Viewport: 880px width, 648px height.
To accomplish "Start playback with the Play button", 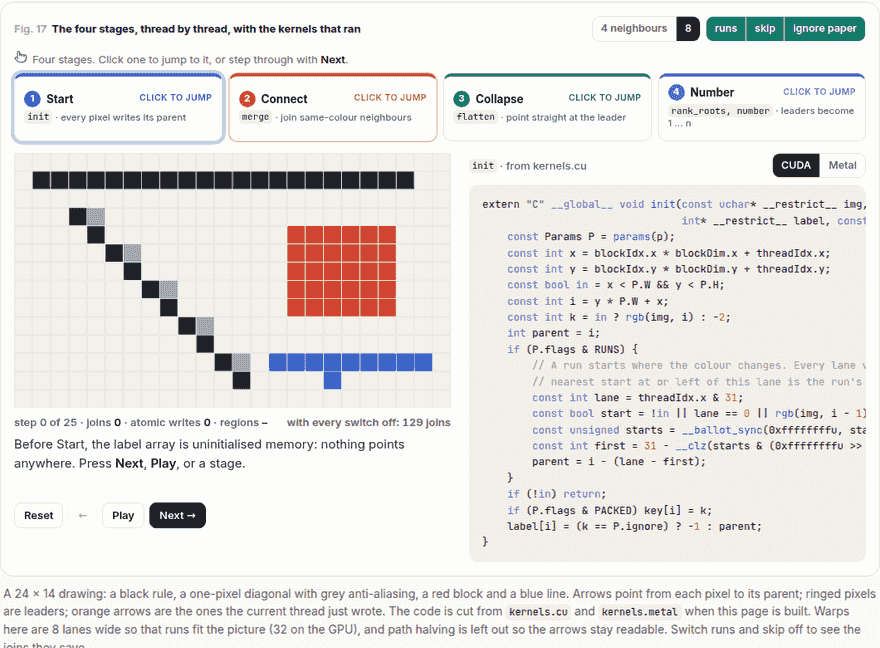I will (x=123, y=516).
